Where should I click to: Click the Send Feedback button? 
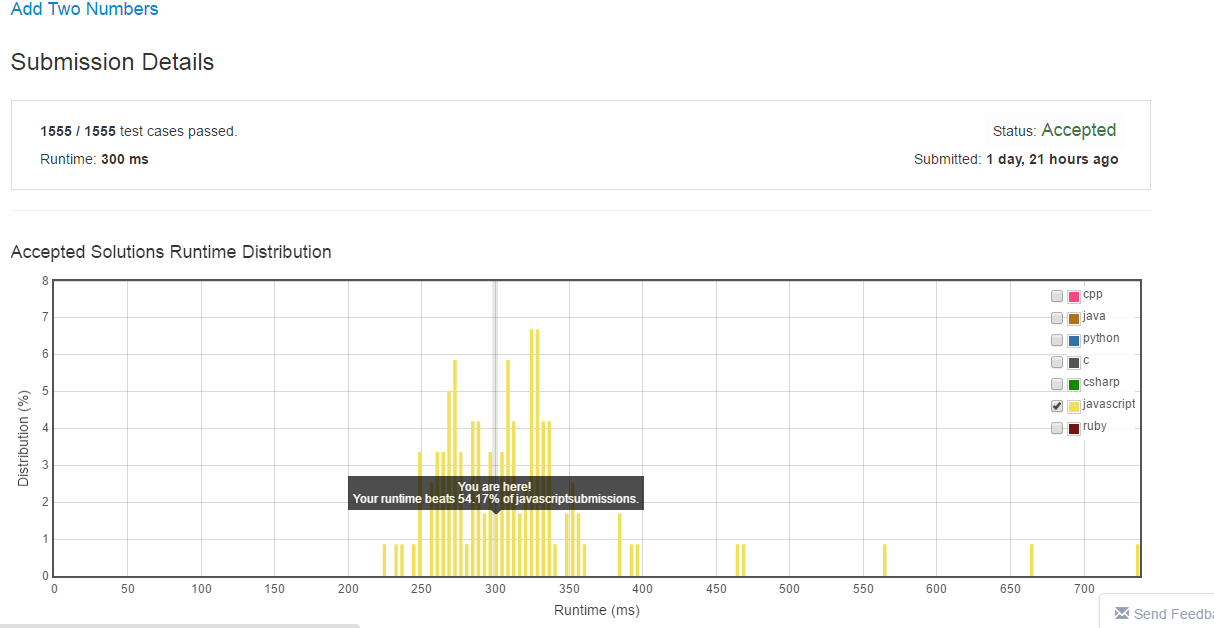coord(1172,613)
